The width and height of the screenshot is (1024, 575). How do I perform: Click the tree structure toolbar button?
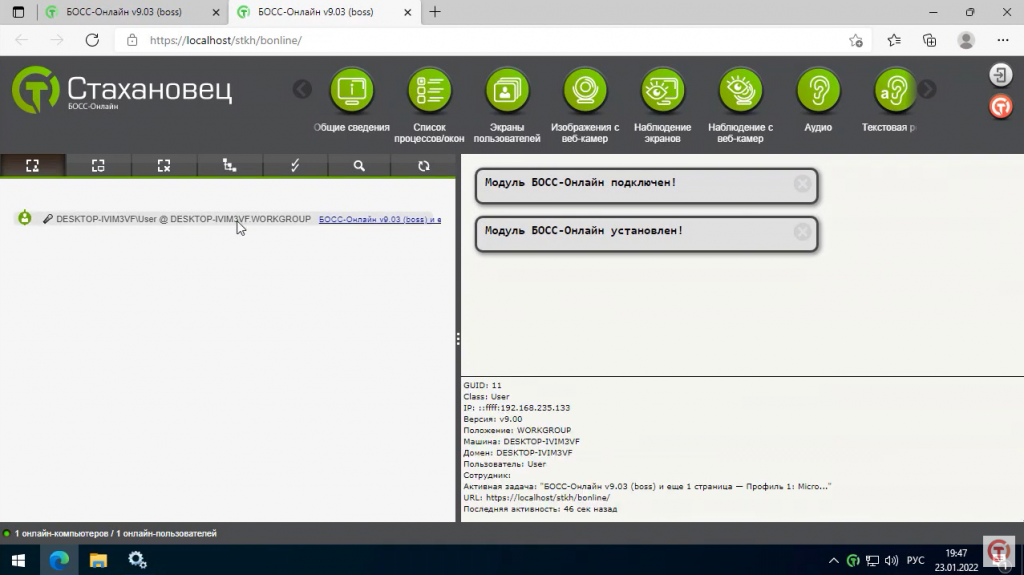click(229, 165)
